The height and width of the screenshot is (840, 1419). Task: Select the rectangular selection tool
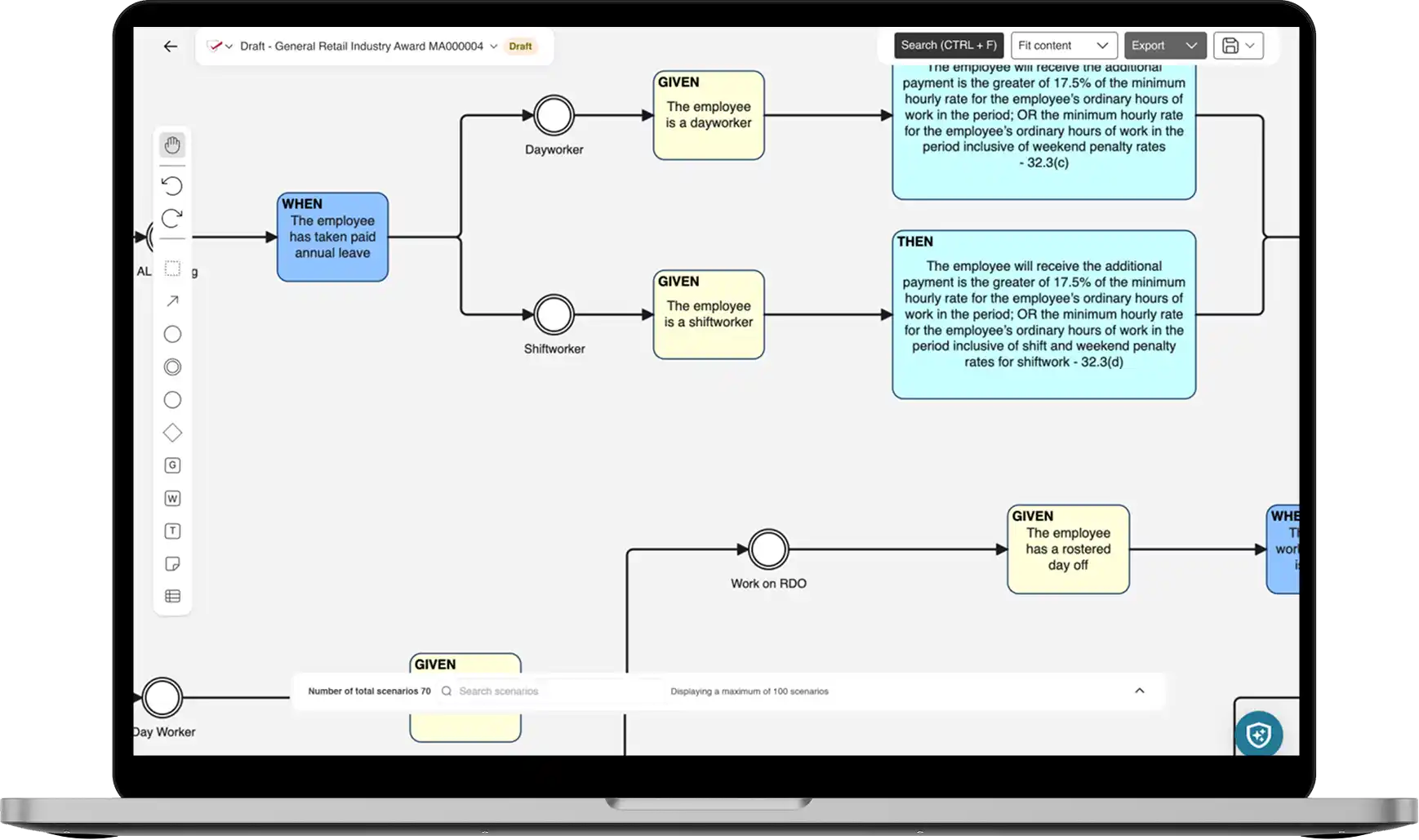pyautogui.click(x=172, y=268)
